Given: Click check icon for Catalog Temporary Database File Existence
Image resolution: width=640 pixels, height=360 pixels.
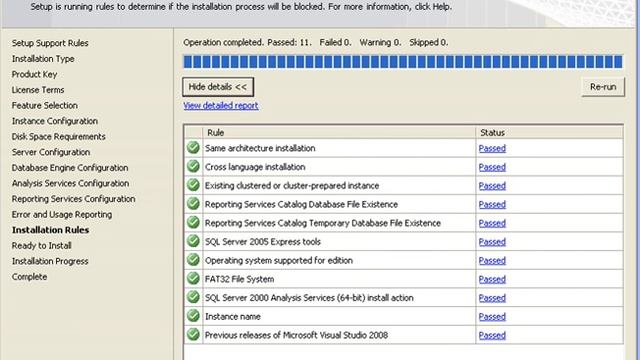Looking at the screenshot, I should [193, 222].
